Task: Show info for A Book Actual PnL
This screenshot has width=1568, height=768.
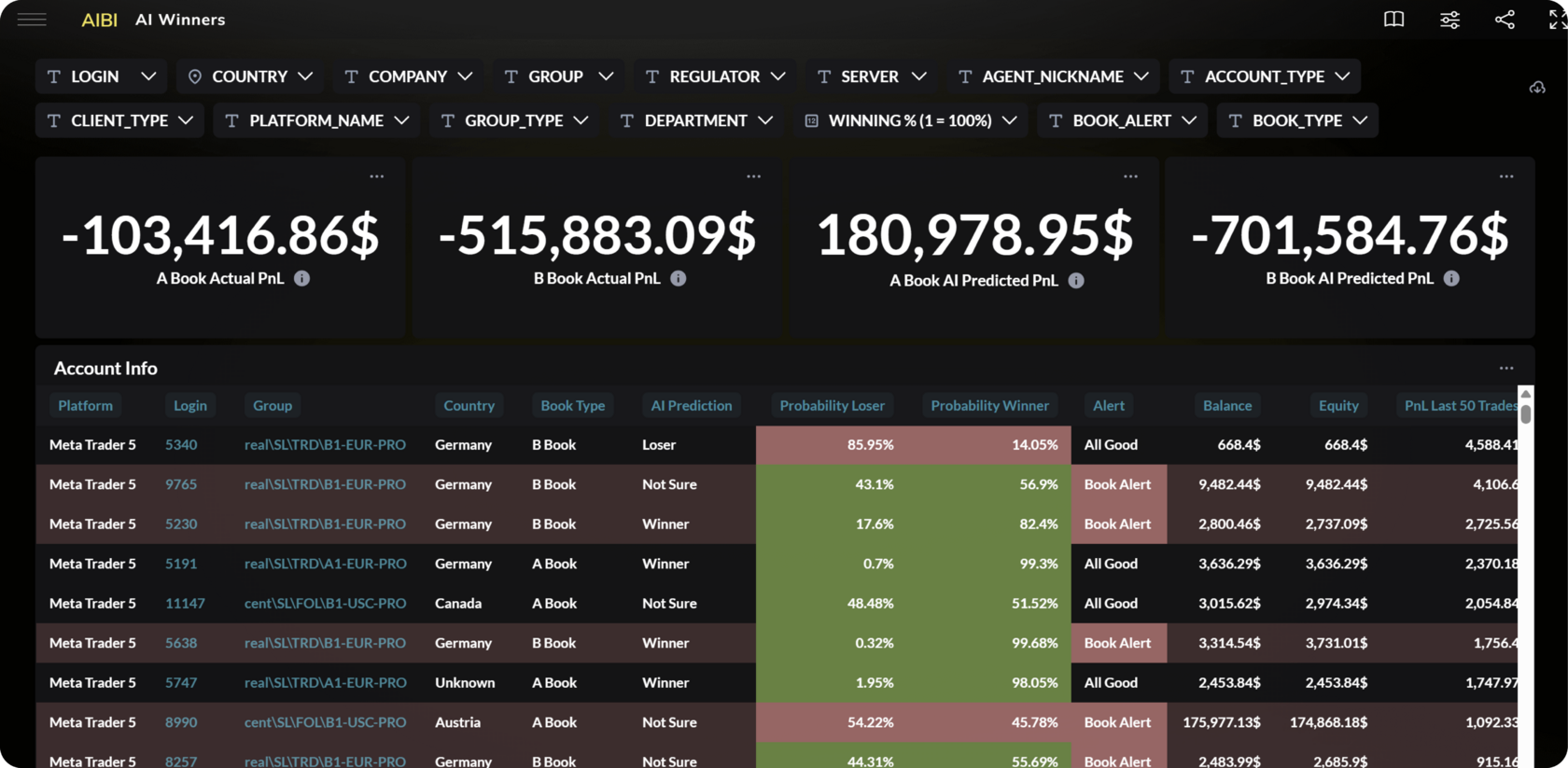Action: click(302, 278)
